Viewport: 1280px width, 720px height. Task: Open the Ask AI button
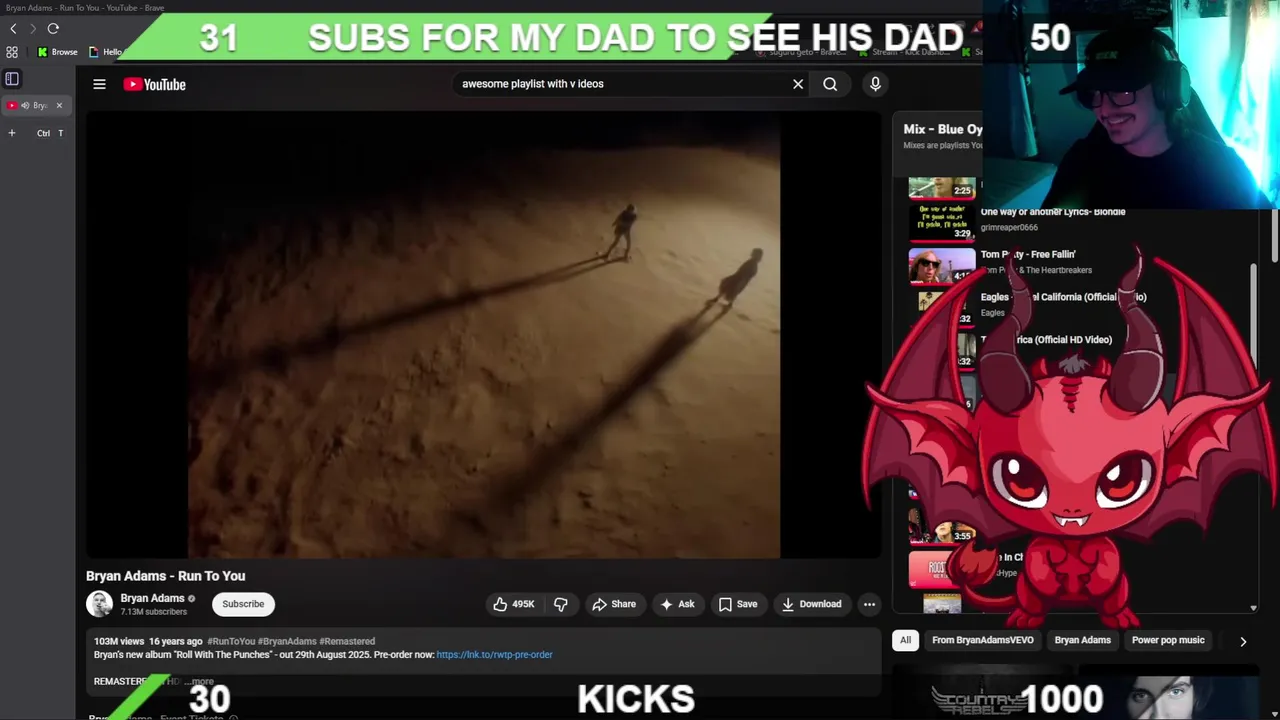677,604
